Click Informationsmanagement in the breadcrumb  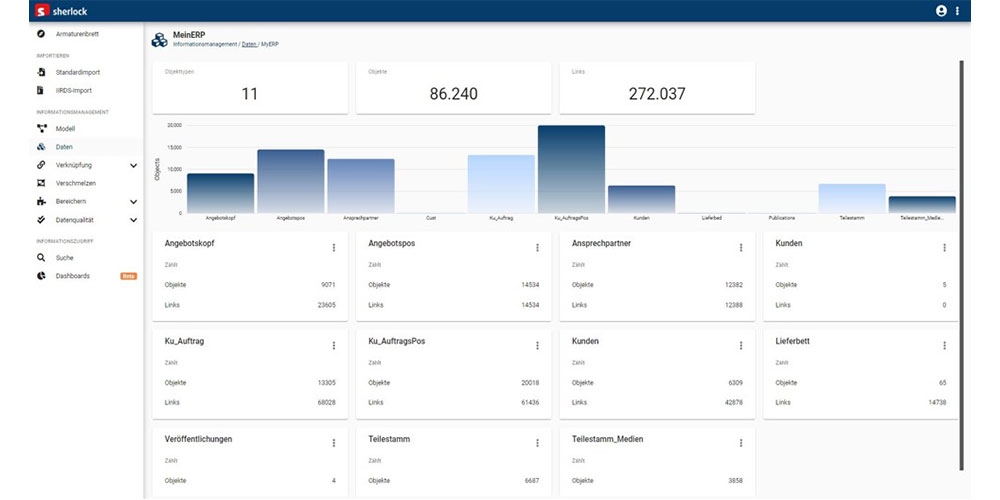[205, 45]
